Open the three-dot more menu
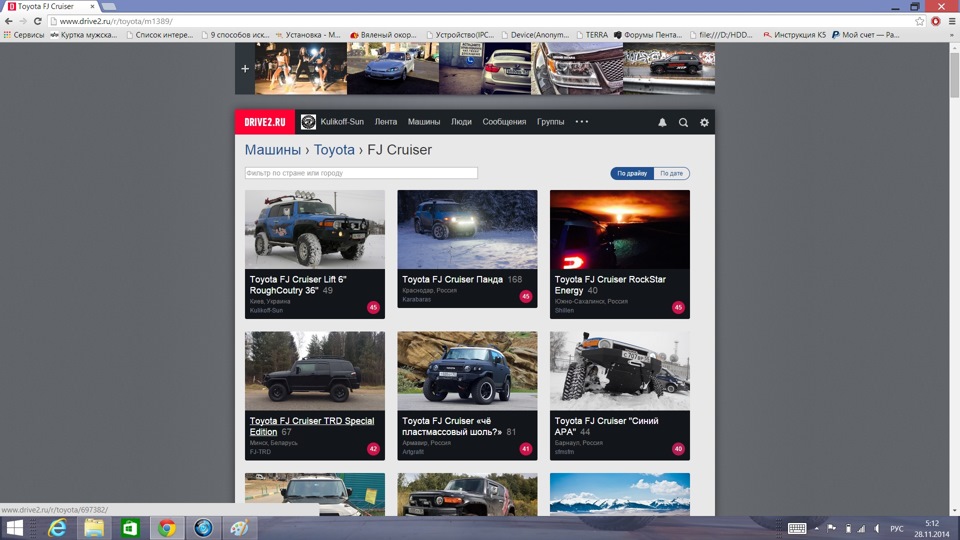Image resolution: width=960 pixels, height=540 pixels. point(582,122)
